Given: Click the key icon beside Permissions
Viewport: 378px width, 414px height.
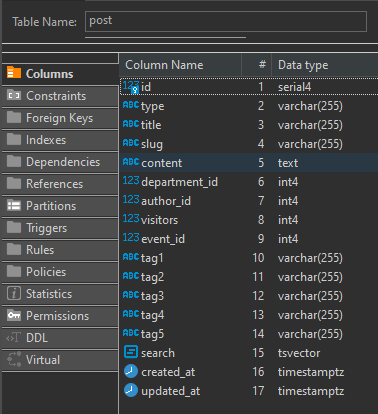Looking at the screenshot, I should tap(14, 315).
